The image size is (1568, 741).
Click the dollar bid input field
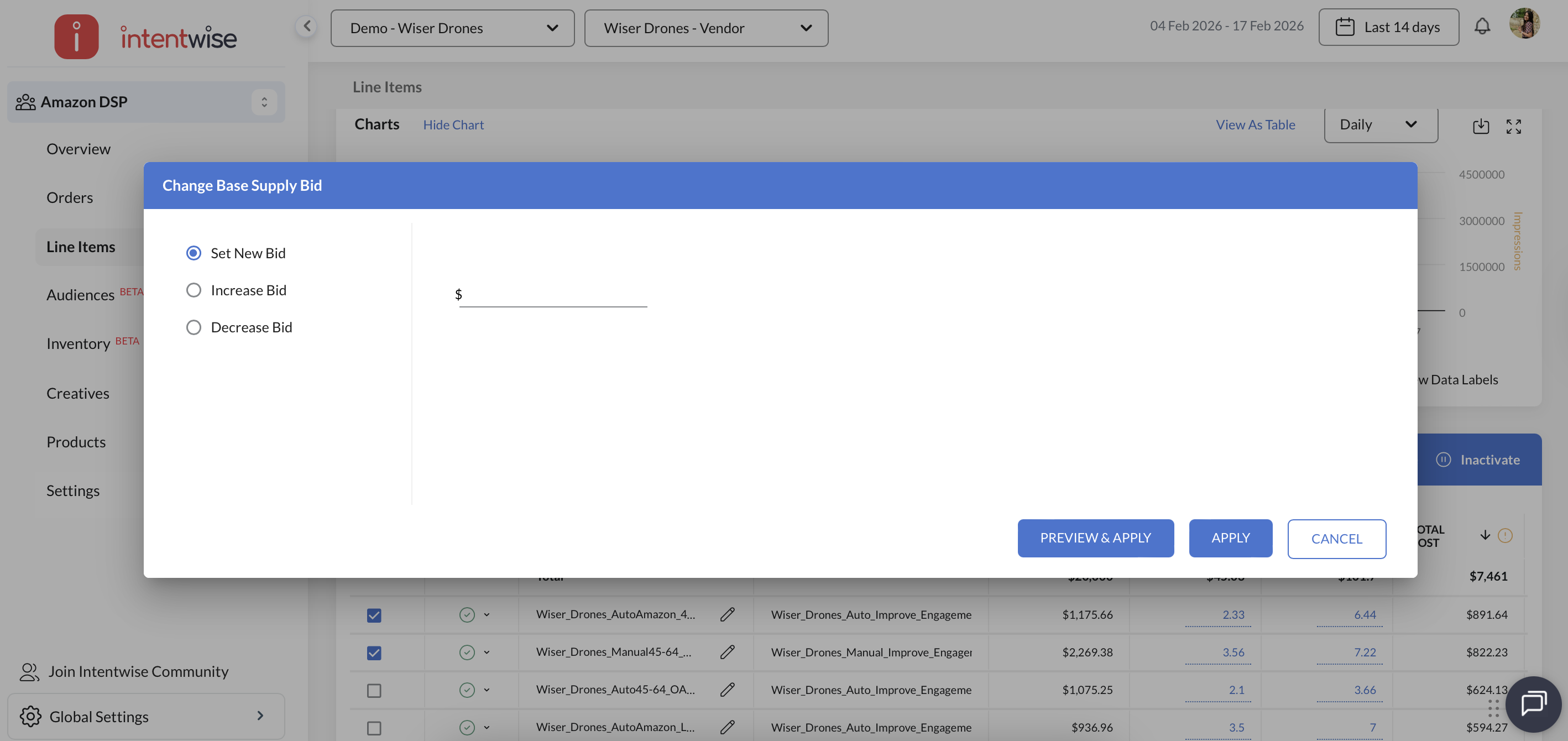(x=553, y=295)
